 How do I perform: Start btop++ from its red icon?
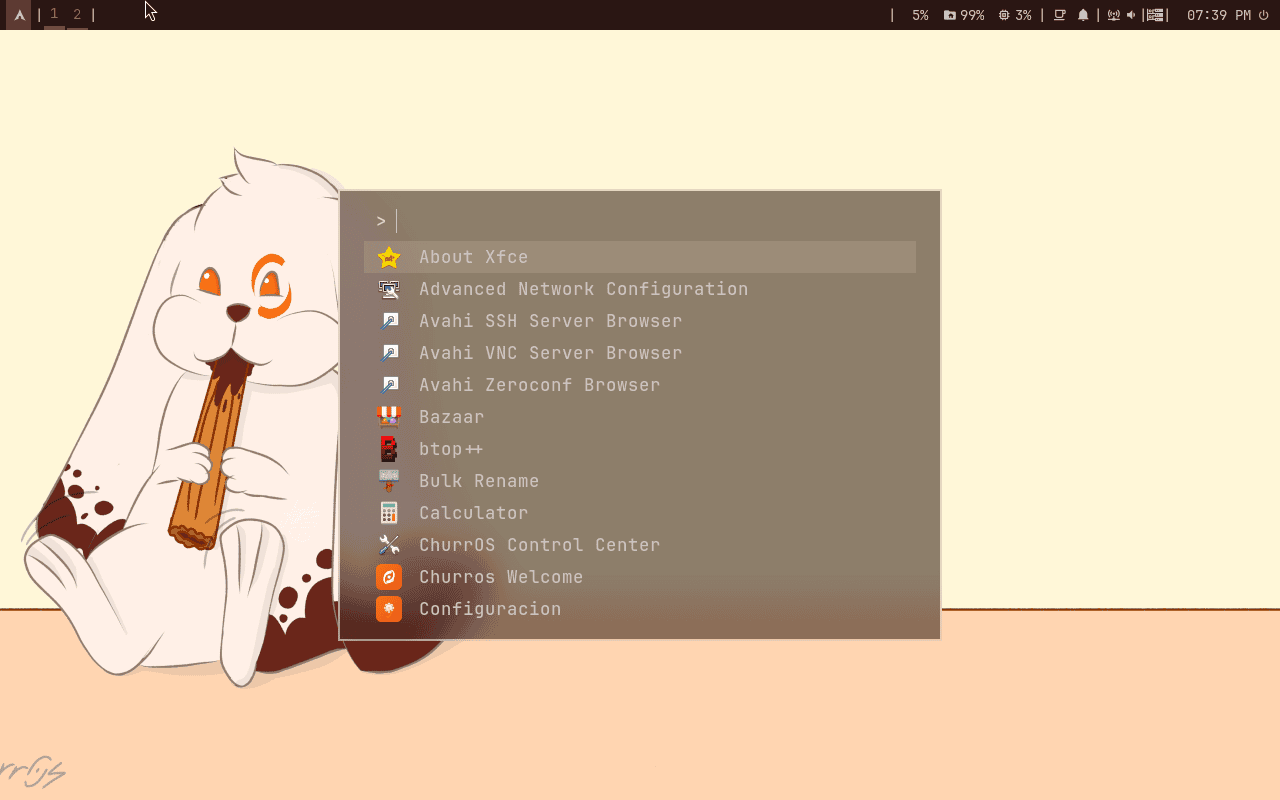[389, 449]
